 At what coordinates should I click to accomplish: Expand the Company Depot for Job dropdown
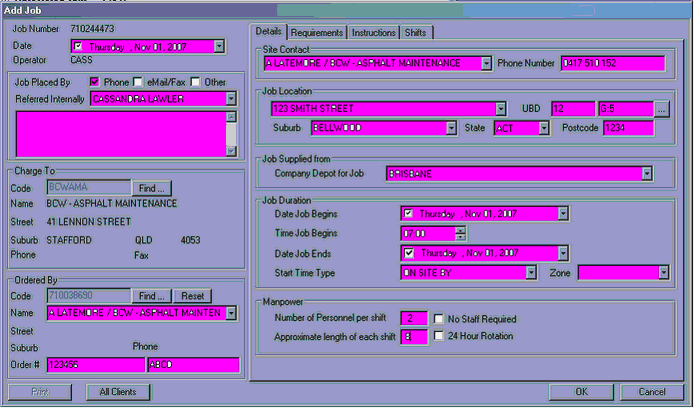[647, 173]
